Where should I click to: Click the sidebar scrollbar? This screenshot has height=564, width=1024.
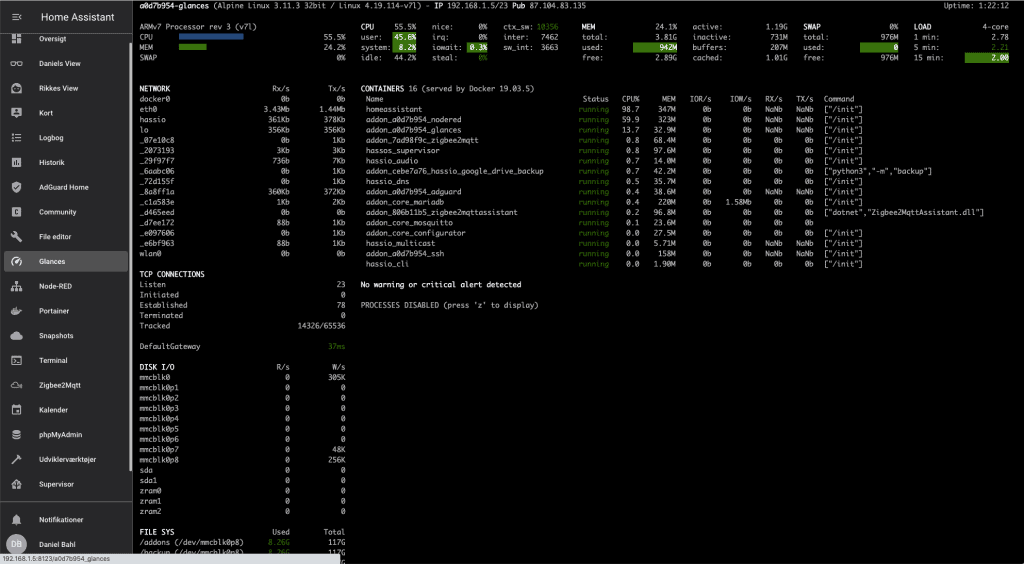click(130, 255)
